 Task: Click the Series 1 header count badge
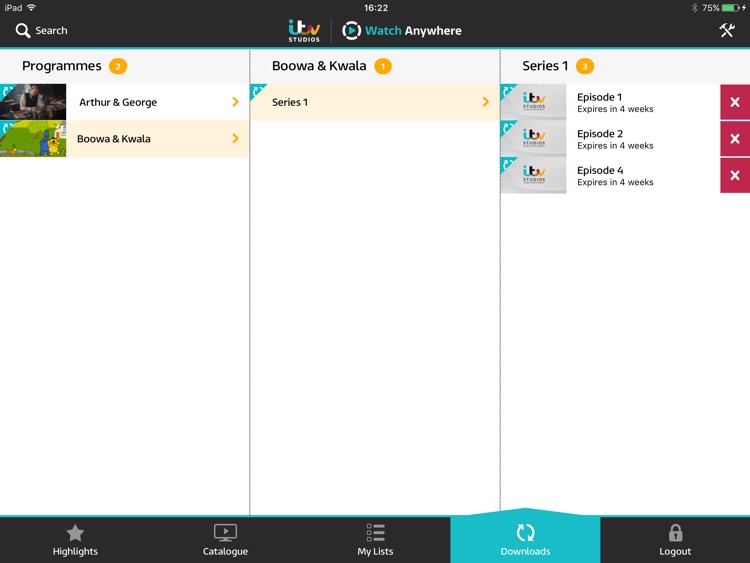[585, 66]
